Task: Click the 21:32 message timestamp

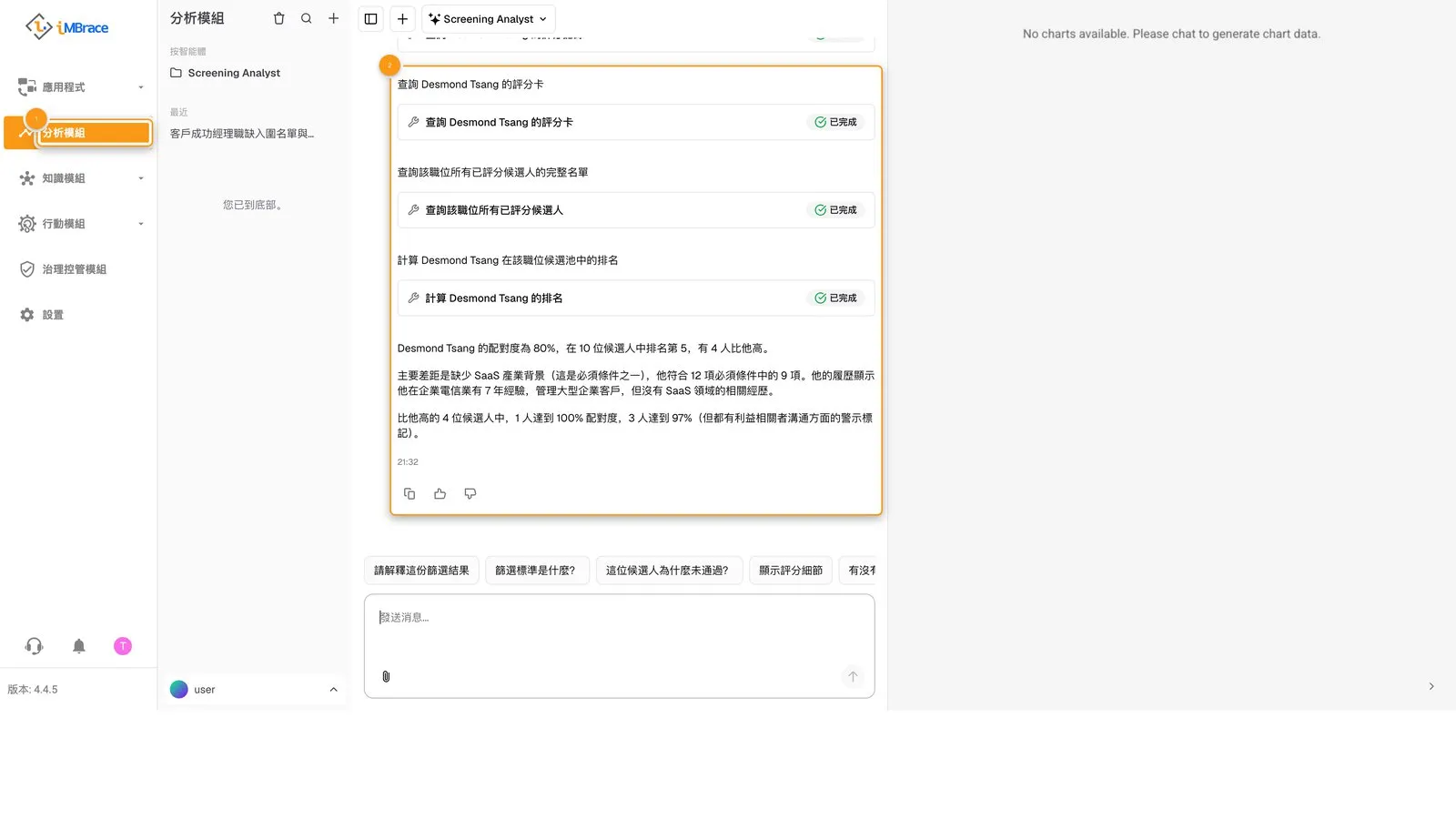Action: click(408, 462)
